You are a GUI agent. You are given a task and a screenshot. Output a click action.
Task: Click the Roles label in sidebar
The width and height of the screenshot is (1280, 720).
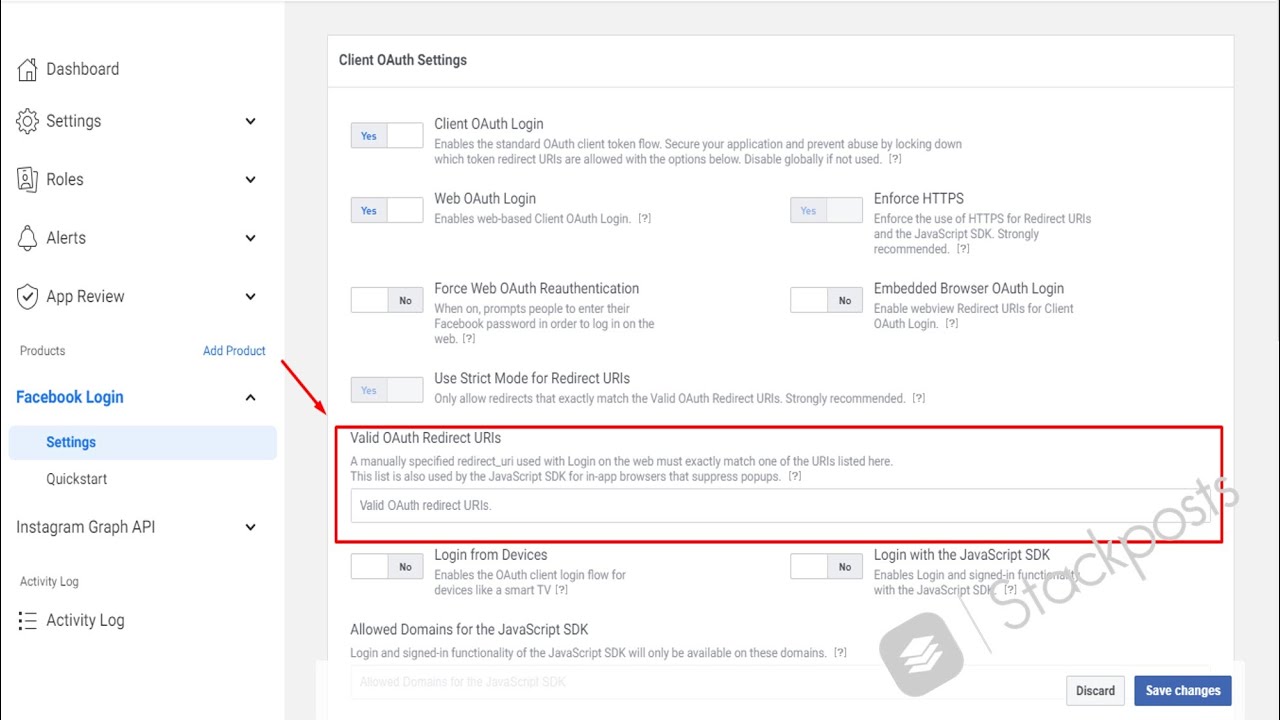pyautogui.click(x=65, y=179)
